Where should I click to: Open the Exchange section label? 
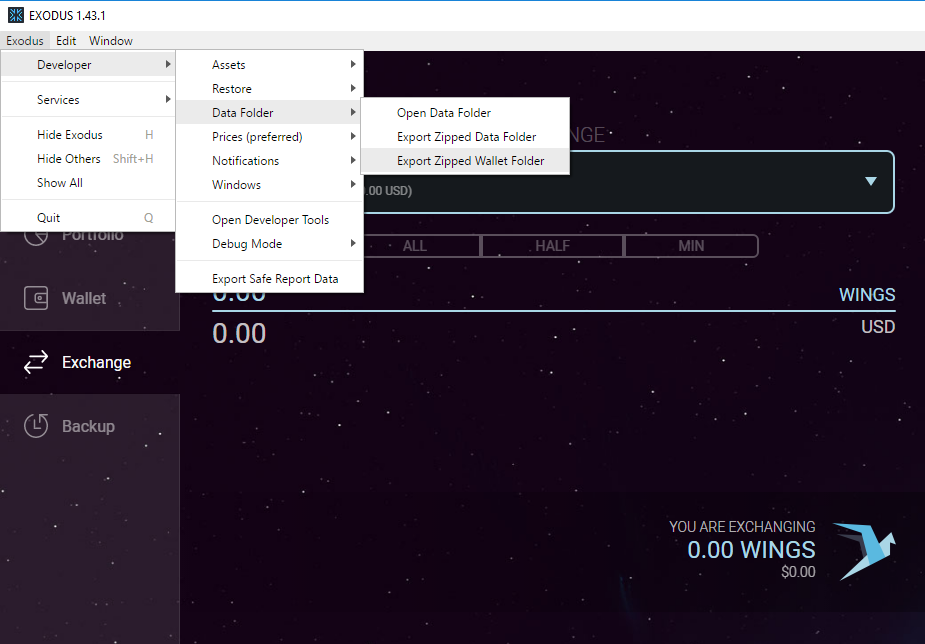coord(96,362)
